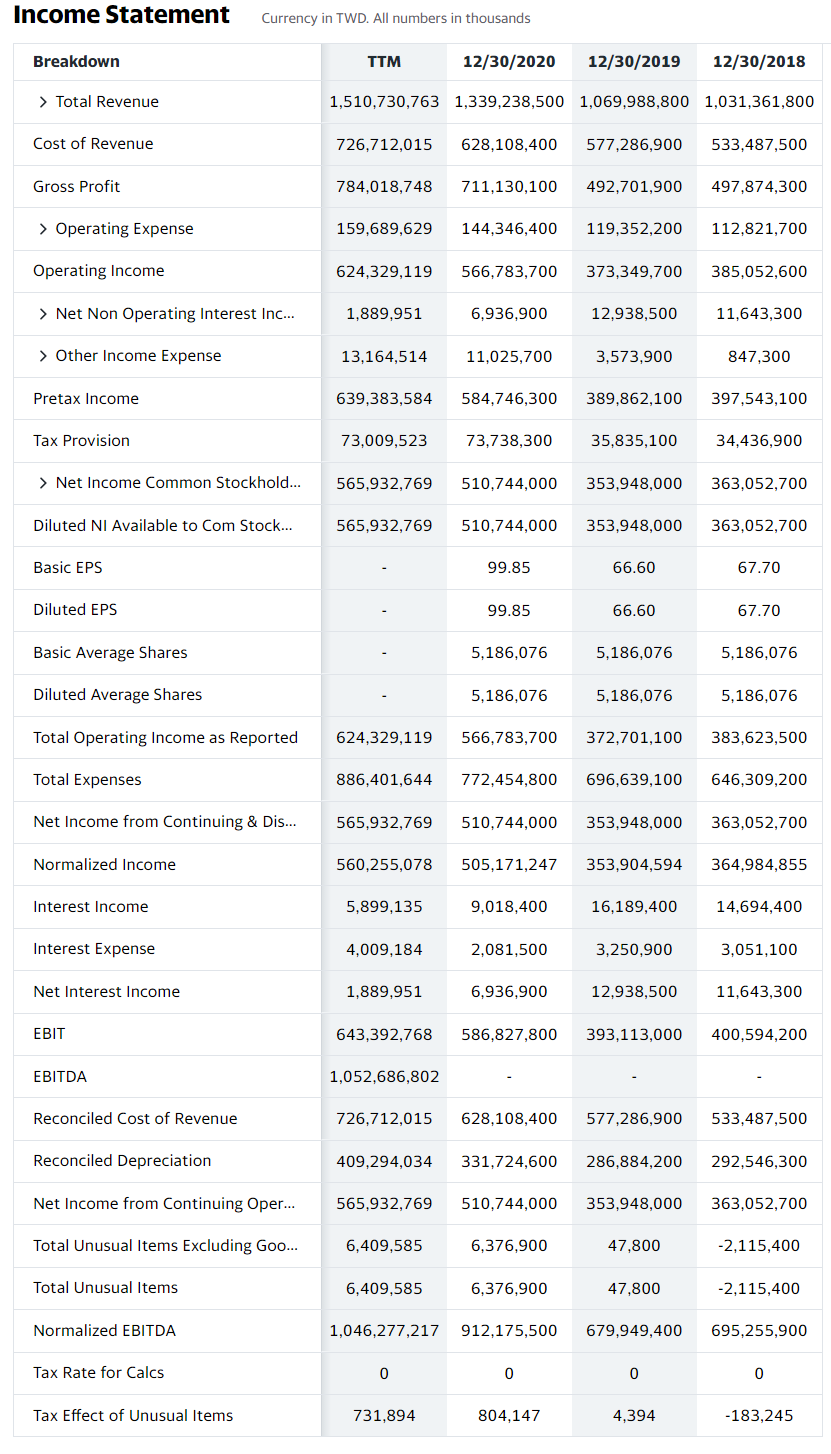831x1454 pixels.
Task: Click the Interest Expense row label
Action: pyautogui.click(x=94, y=949)
